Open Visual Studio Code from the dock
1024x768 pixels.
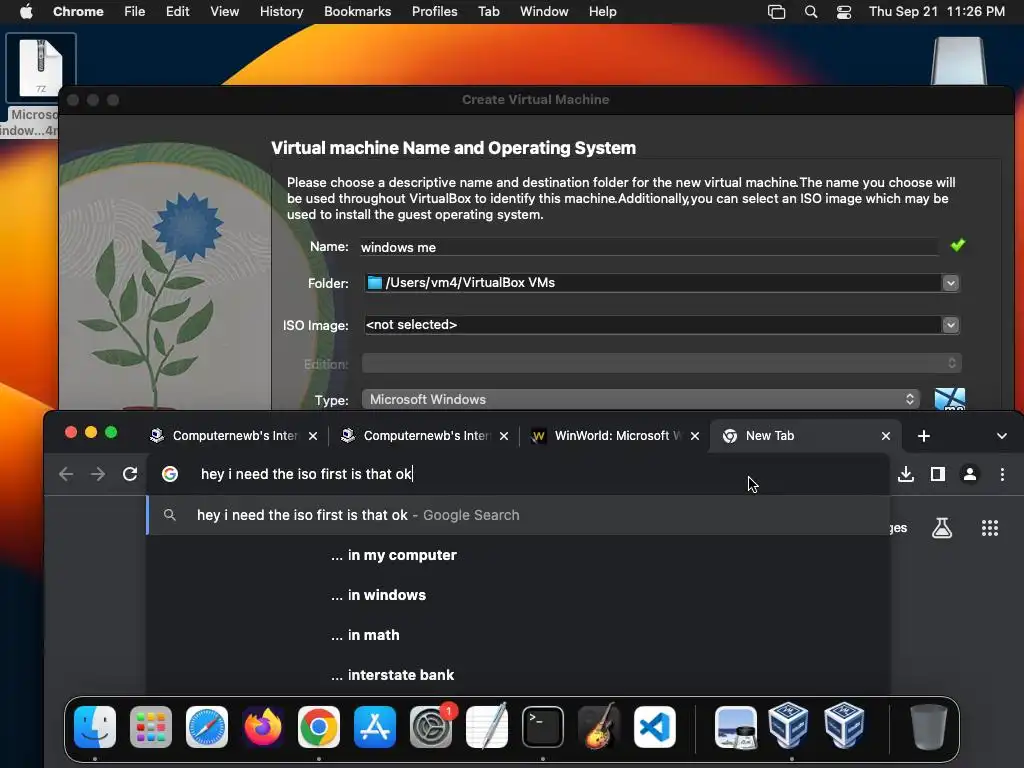[655, 727]
